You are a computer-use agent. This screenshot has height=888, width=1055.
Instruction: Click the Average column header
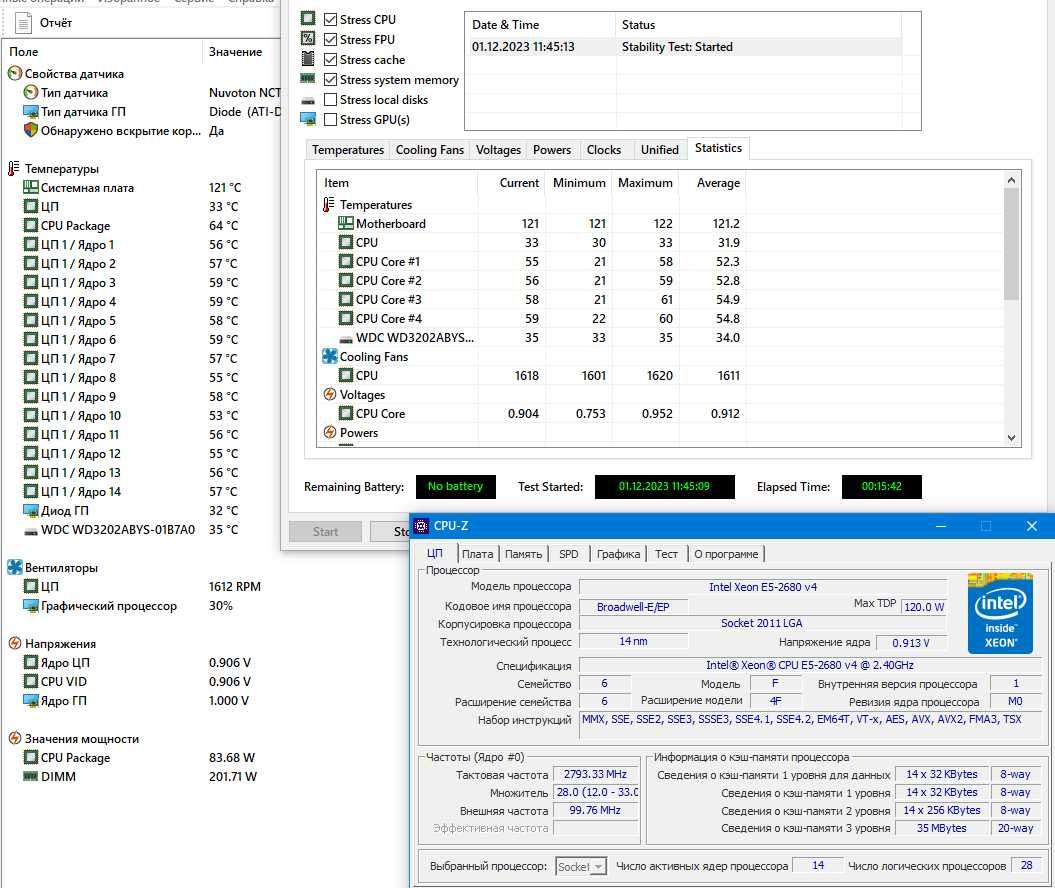[x=711, y=182]
